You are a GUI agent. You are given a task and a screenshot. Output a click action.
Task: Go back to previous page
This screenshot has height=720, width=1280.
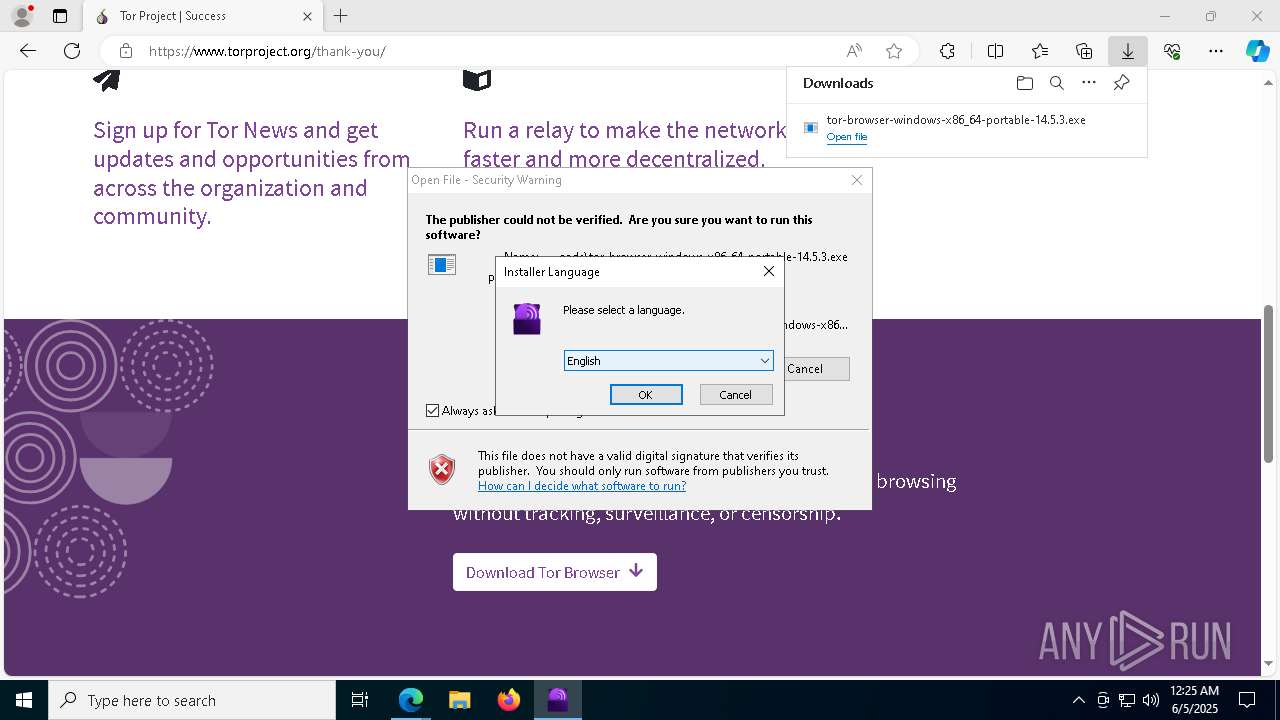point(28,51)
